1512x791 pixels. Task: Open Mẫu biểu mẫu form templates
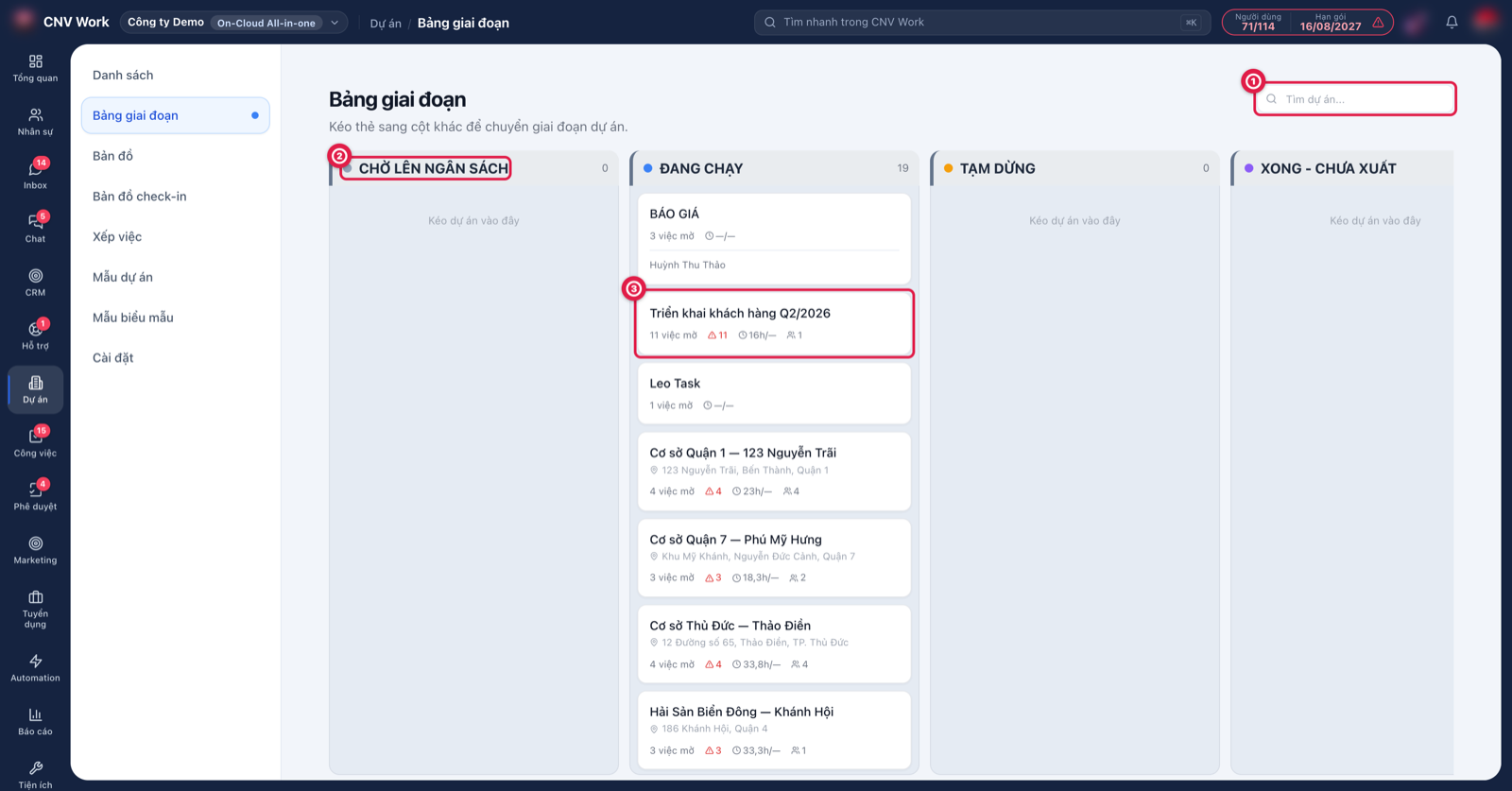(x=175, y=318)
